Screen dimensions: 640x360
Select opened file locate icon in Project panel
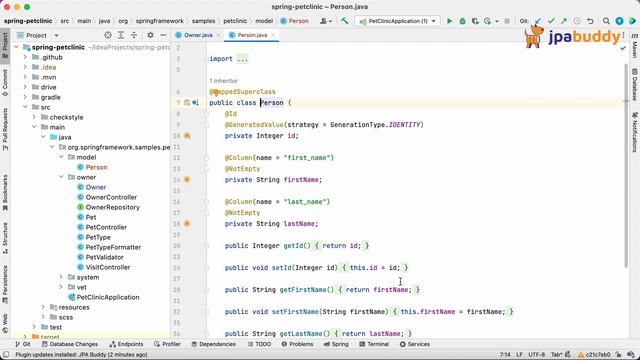pos(108,35)
